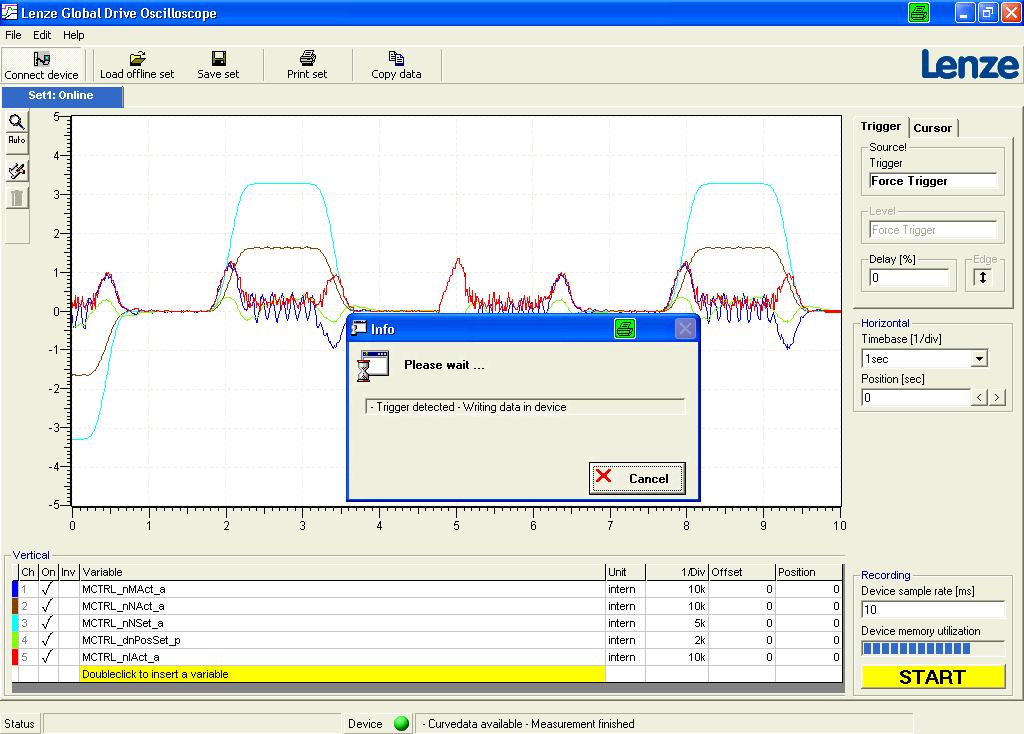Screen dimensions: 1024x734
Task: Click the yellow START button
Action: point(933,677)
